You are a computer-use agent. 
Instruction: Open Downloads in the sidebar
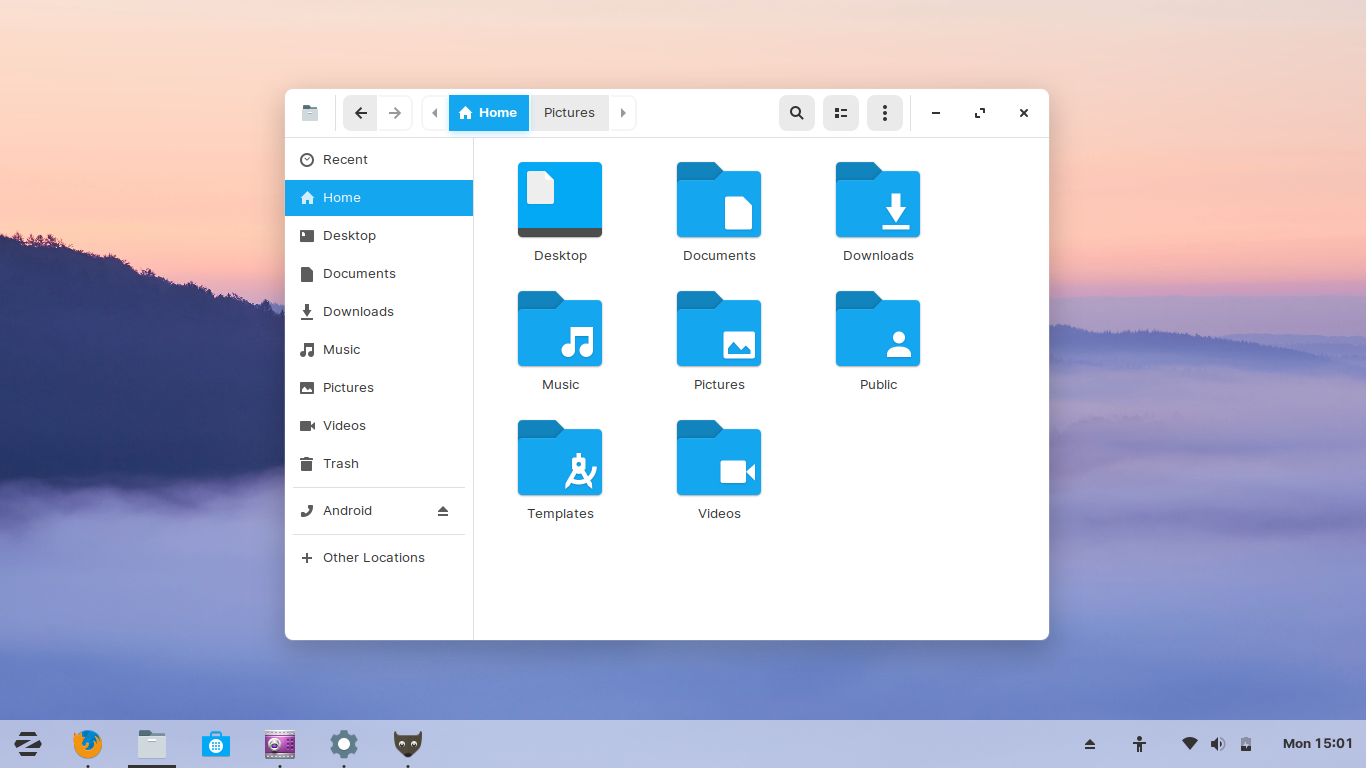(379, 312)
